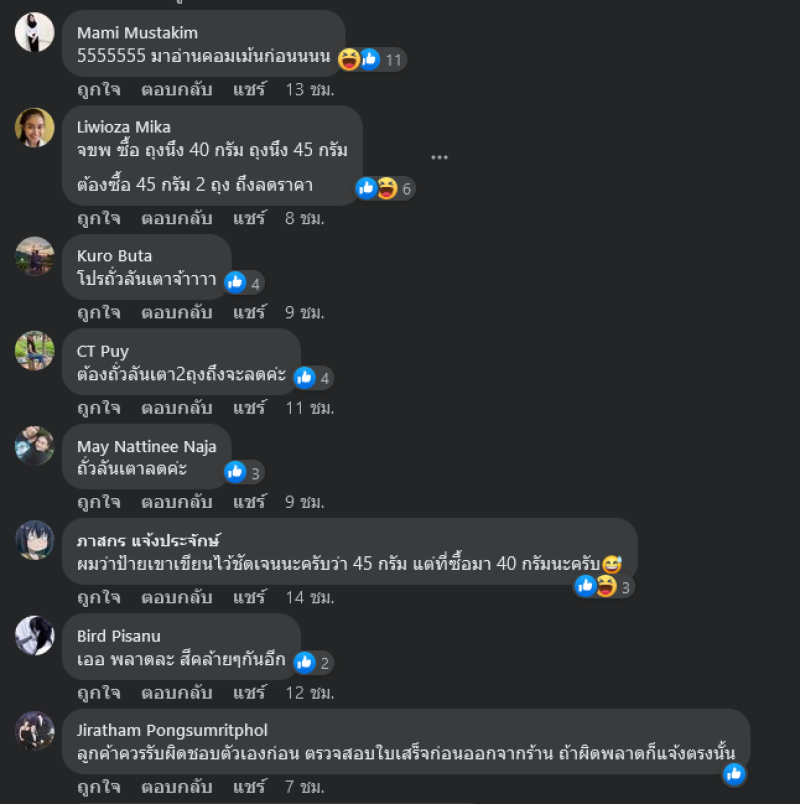This screenshot has width=800, height=804.
Task: Open the Jiratham Pongsumritphol profile name link
Action: (172, 730)
